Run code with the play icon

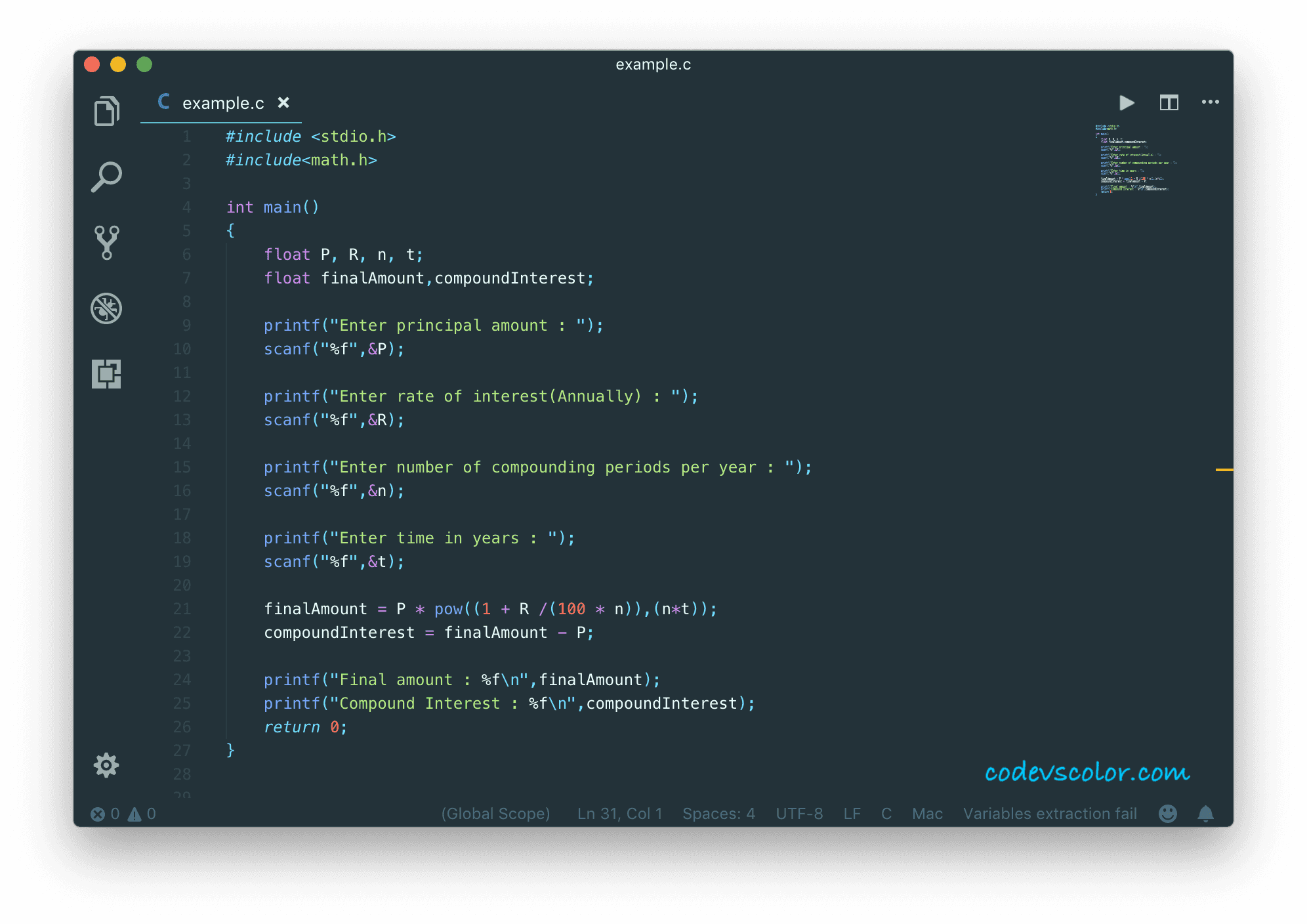pos(1127,103)
